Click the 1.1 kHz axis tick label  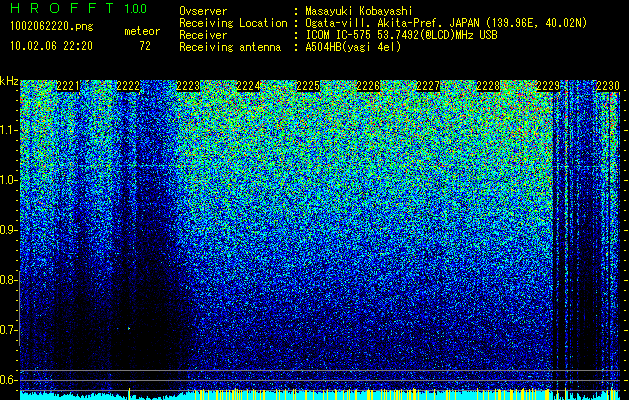tap(8, 130)
